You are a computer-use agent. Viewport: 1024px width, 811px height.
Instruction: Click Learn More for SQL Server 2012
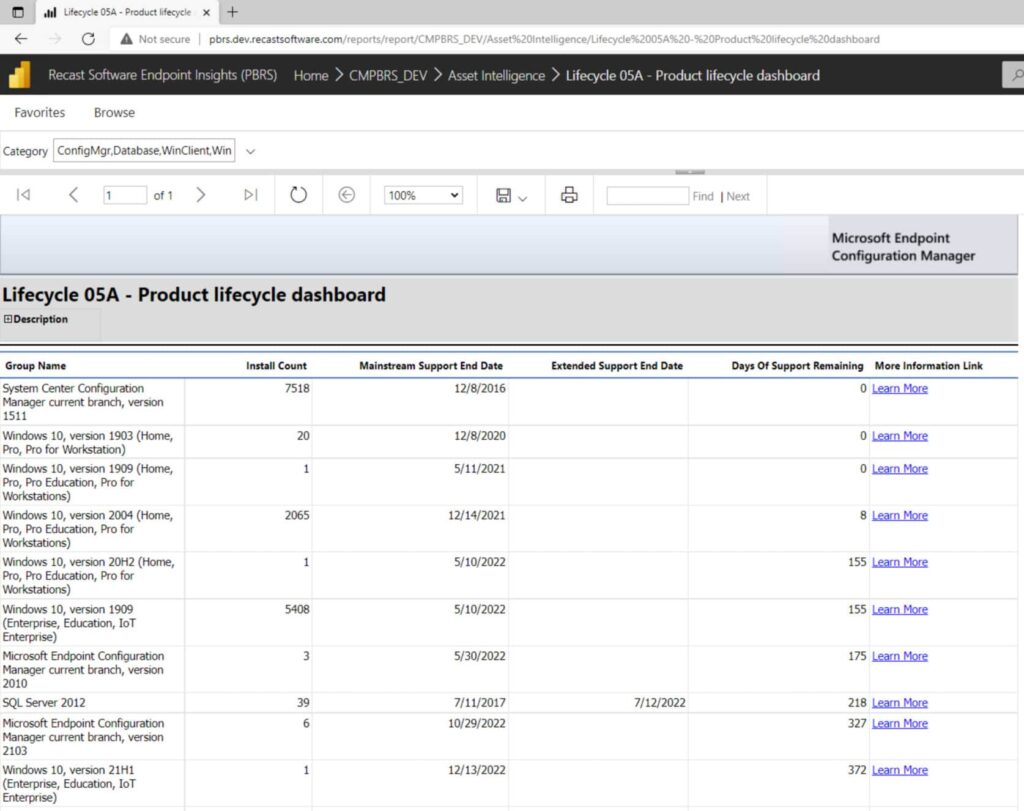tap(899, 702)
